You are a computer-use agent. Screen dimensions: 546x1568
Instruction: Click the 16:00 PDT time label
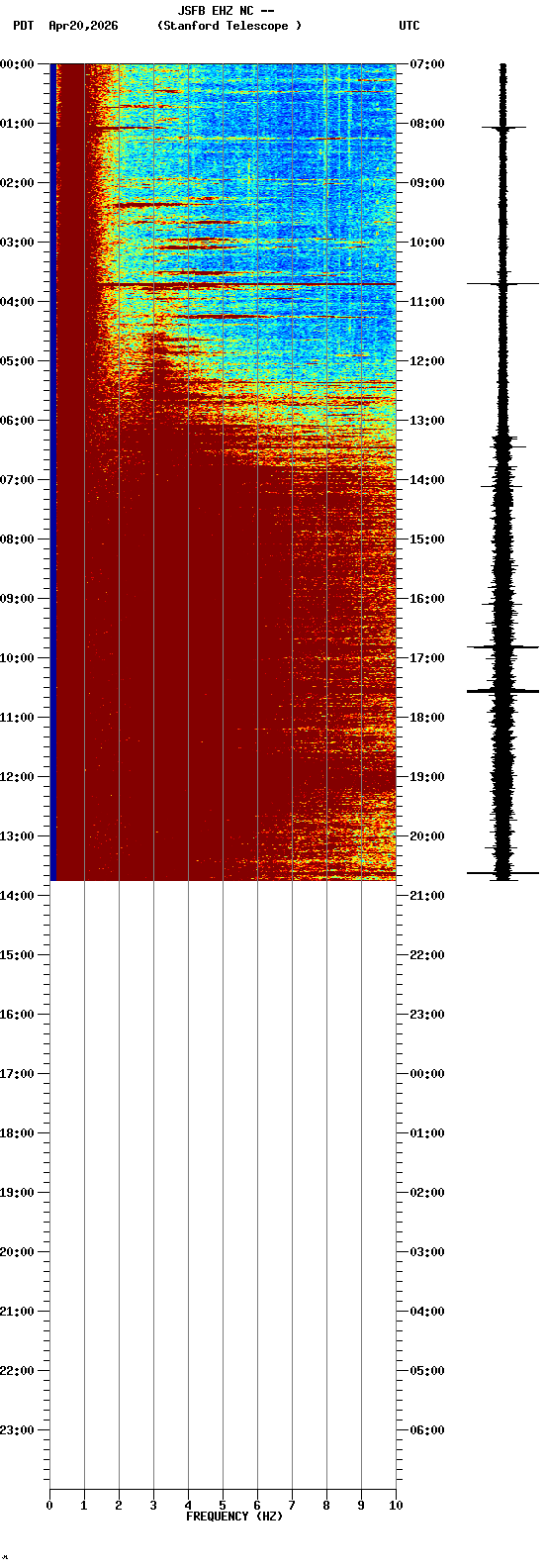pyautogui.click(x=17, y=1015)
